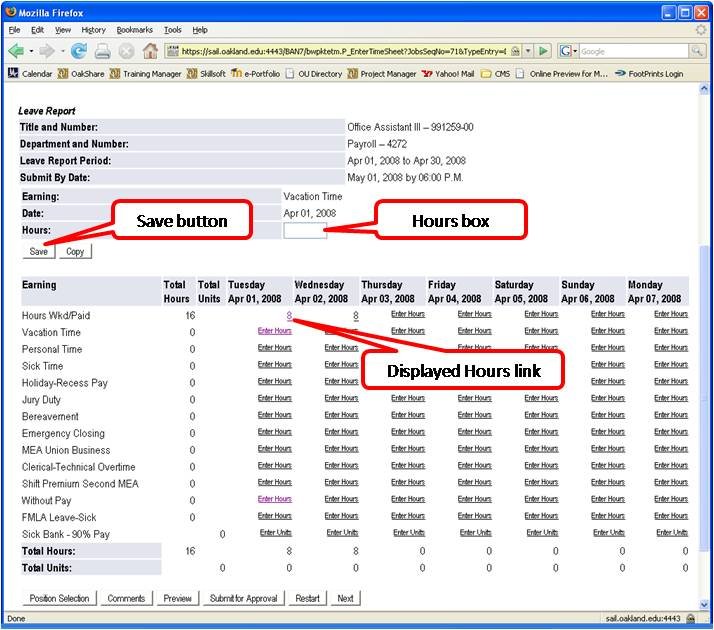Click the Forward navigation arrow
This screenshot has height=630, width=714.
click(45, 50)
